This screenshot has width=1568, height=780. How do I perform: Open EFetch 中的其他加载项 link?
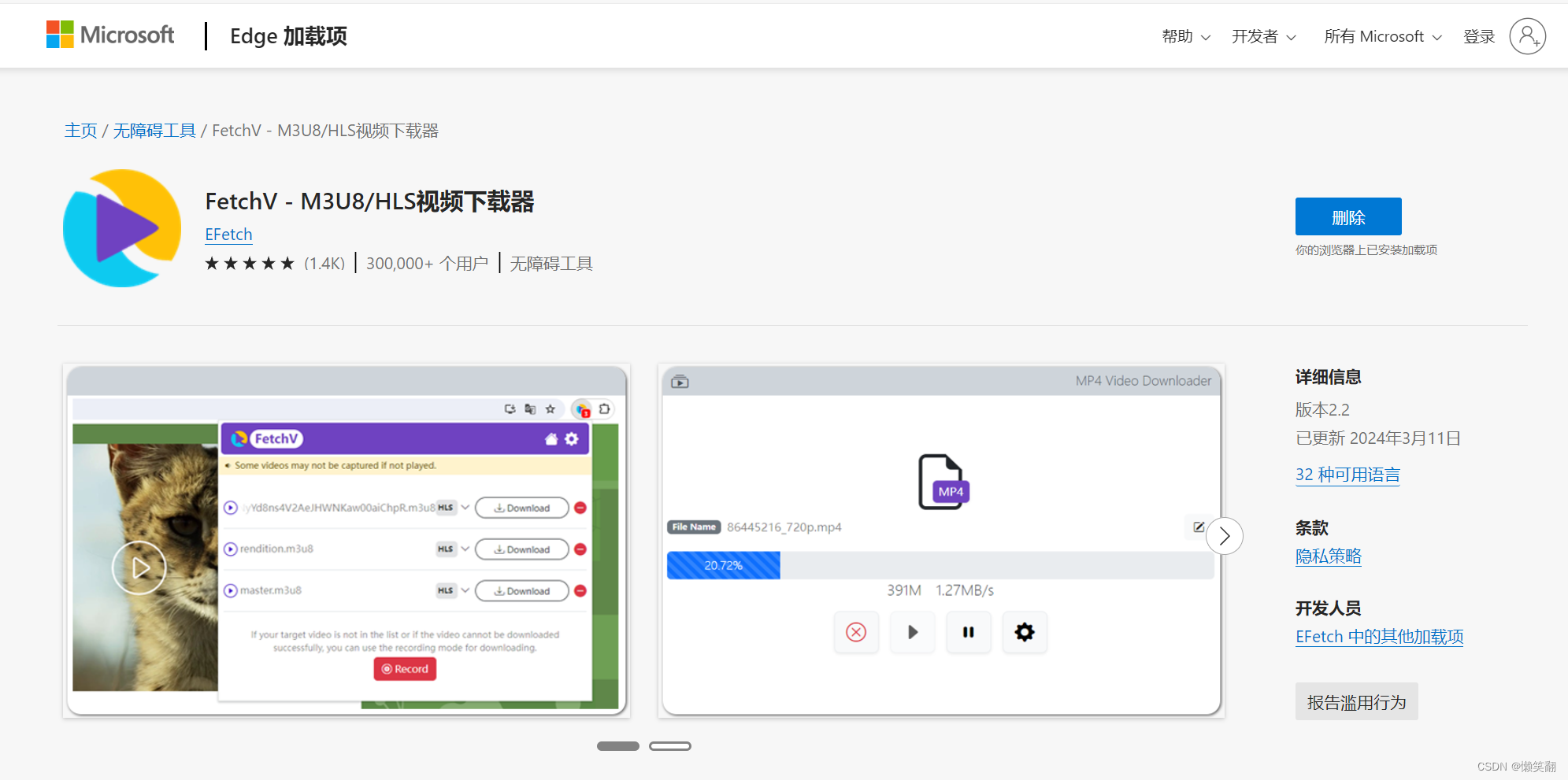pos(1380,637)
